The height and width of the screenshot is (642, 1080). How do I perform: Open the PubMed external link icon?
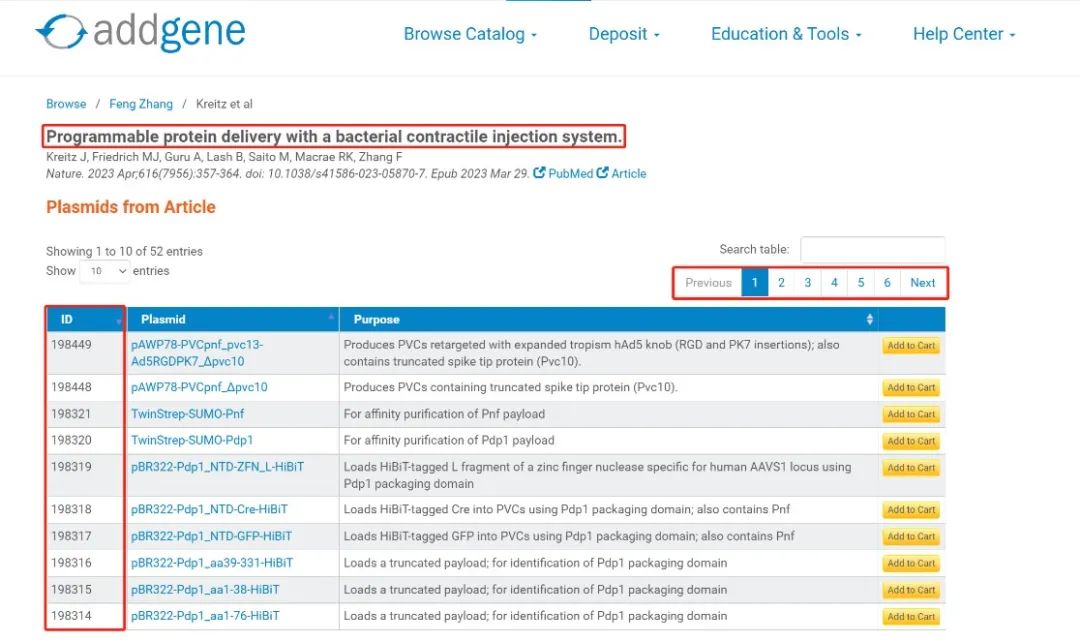(540, 173)
